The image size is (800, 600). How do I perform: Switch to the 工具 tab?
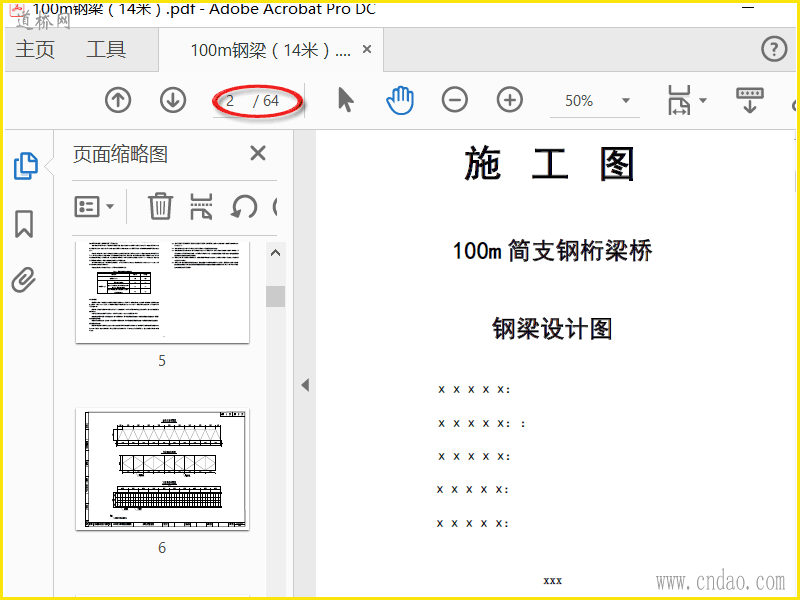[106, 49]
